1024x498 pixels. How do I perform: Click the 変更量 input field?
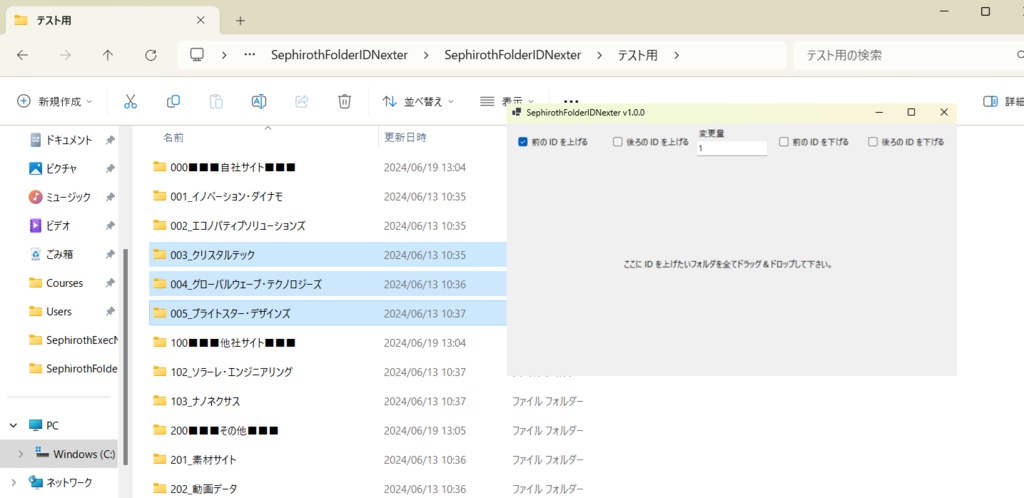[x=731, y=148]
